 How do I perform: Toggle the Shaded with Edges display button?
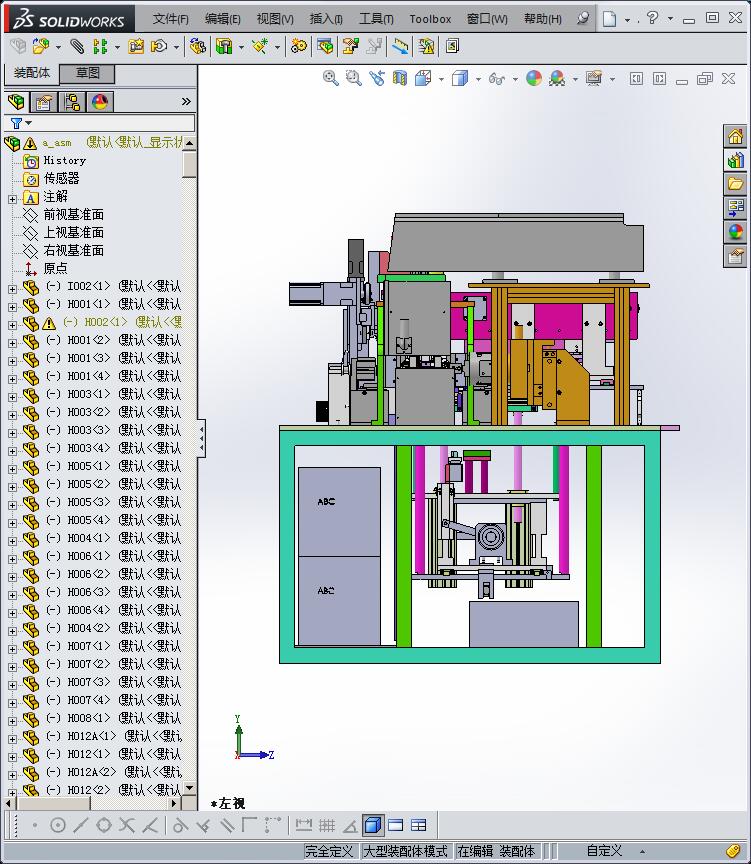click(373, 825)
